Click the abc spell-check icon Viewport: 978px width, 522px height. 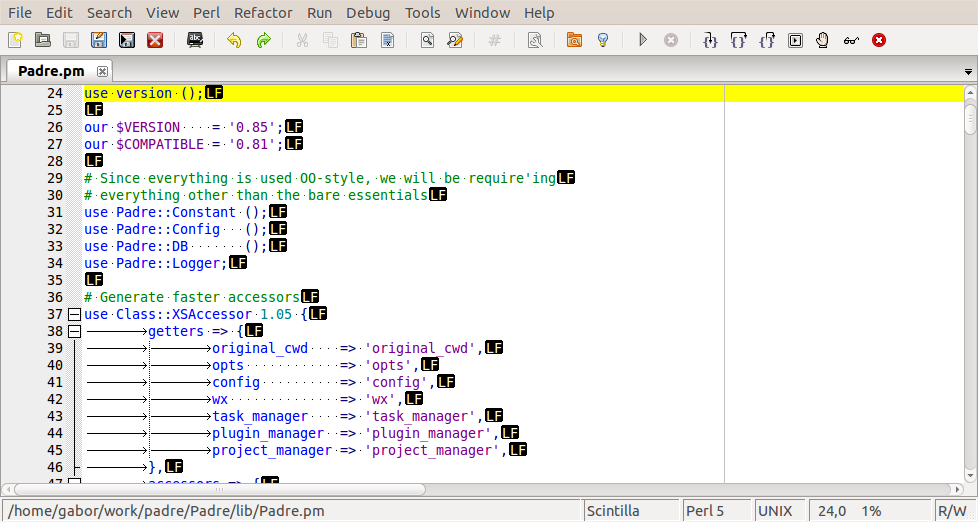tap(195, 41)
